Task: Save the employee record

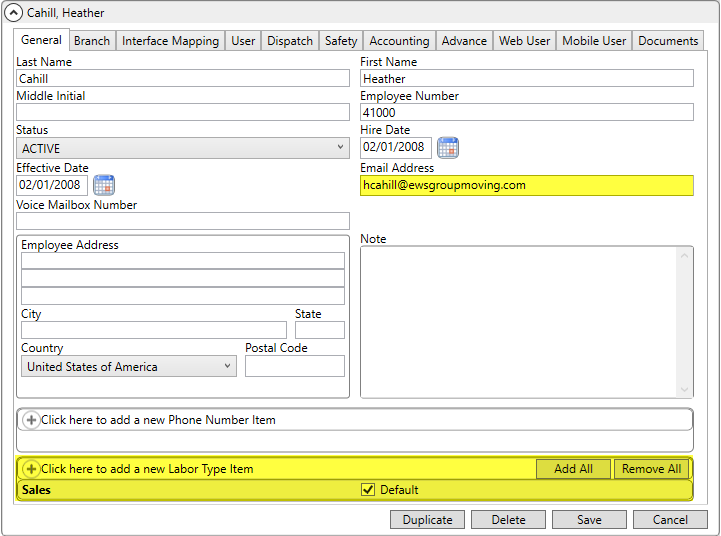Action: tap(589, 520)
